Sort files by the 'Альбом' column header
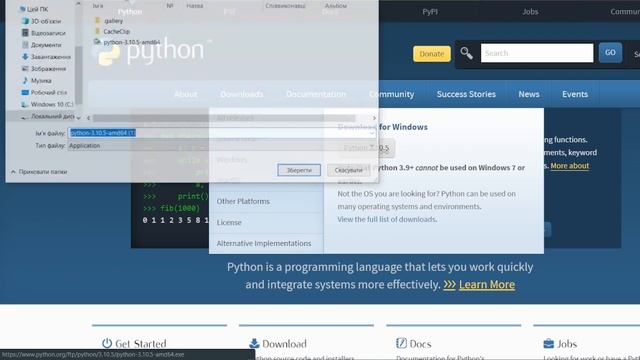Image resolution: width=640 pixels, height=360 pixels. (x=336, y=6)
